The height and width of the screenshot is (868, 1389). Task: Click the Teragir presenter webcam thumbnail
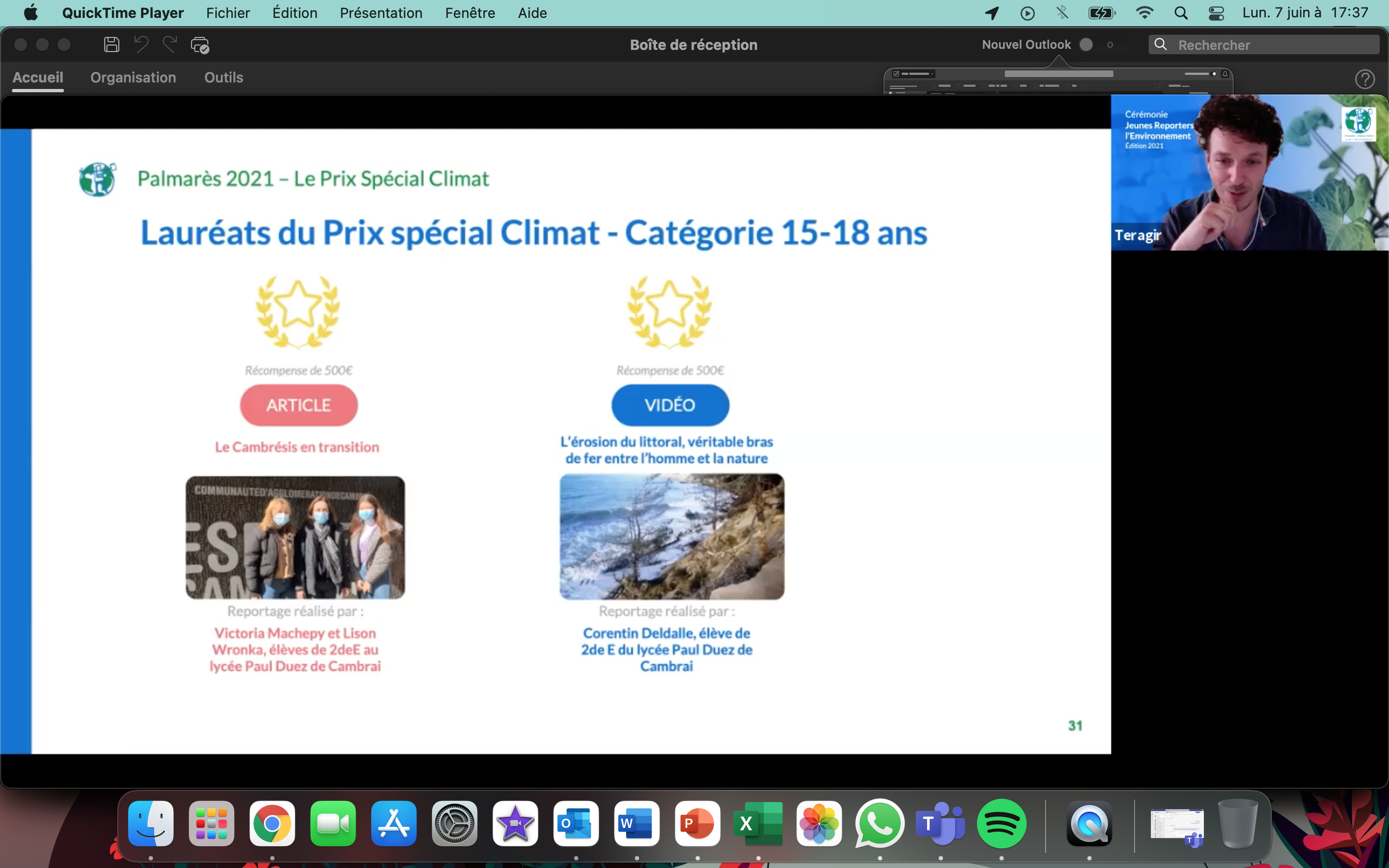click(x=1250, y=172)
